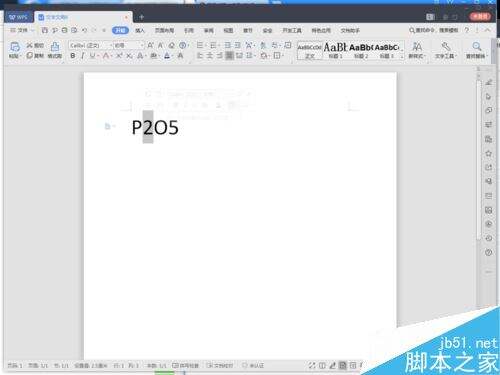This screenshot has height=375, width=500.
Task: Click the Paste icon in the ribbon
Action: pos(15,47)
